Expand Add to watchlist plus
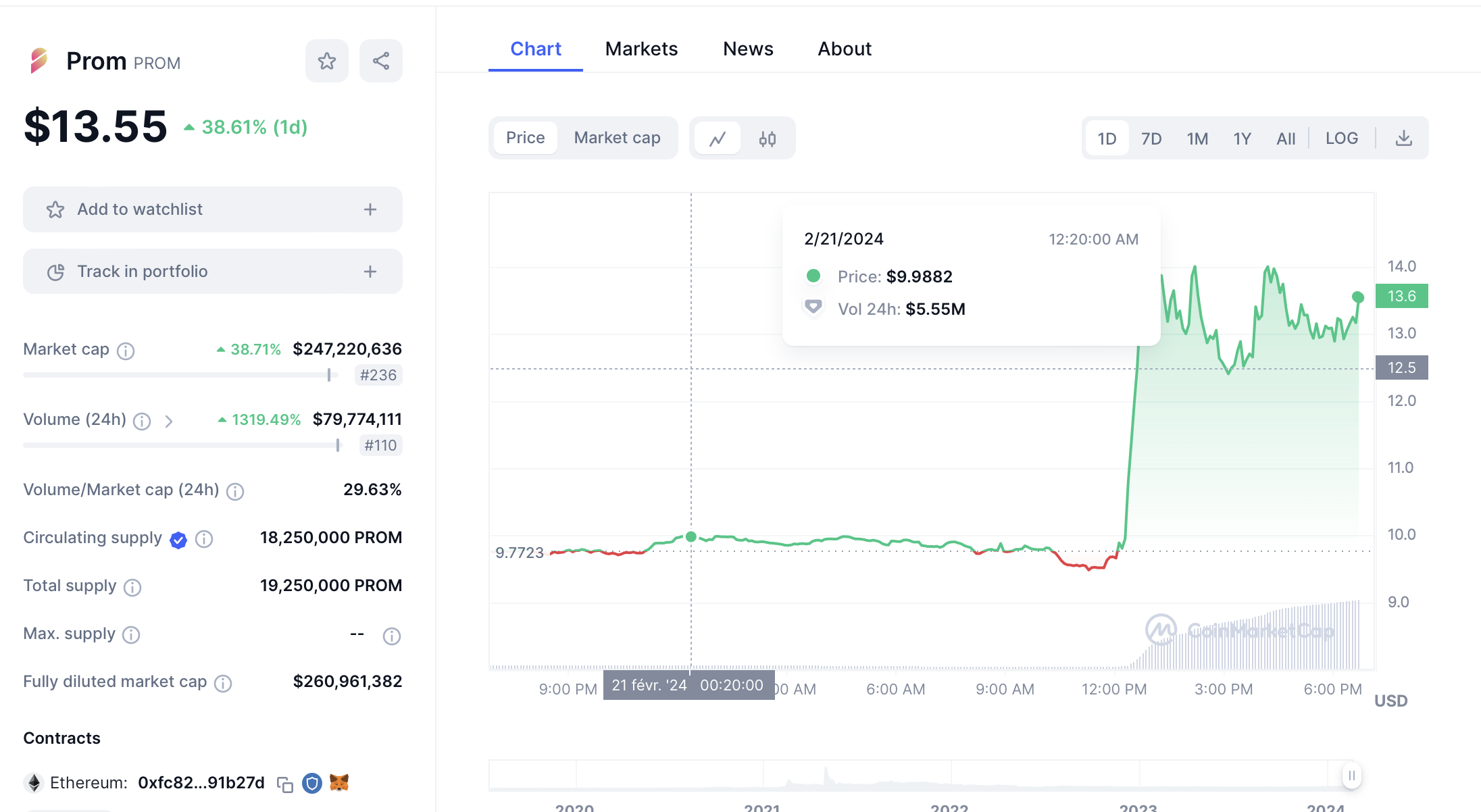 tap(370, 209)
